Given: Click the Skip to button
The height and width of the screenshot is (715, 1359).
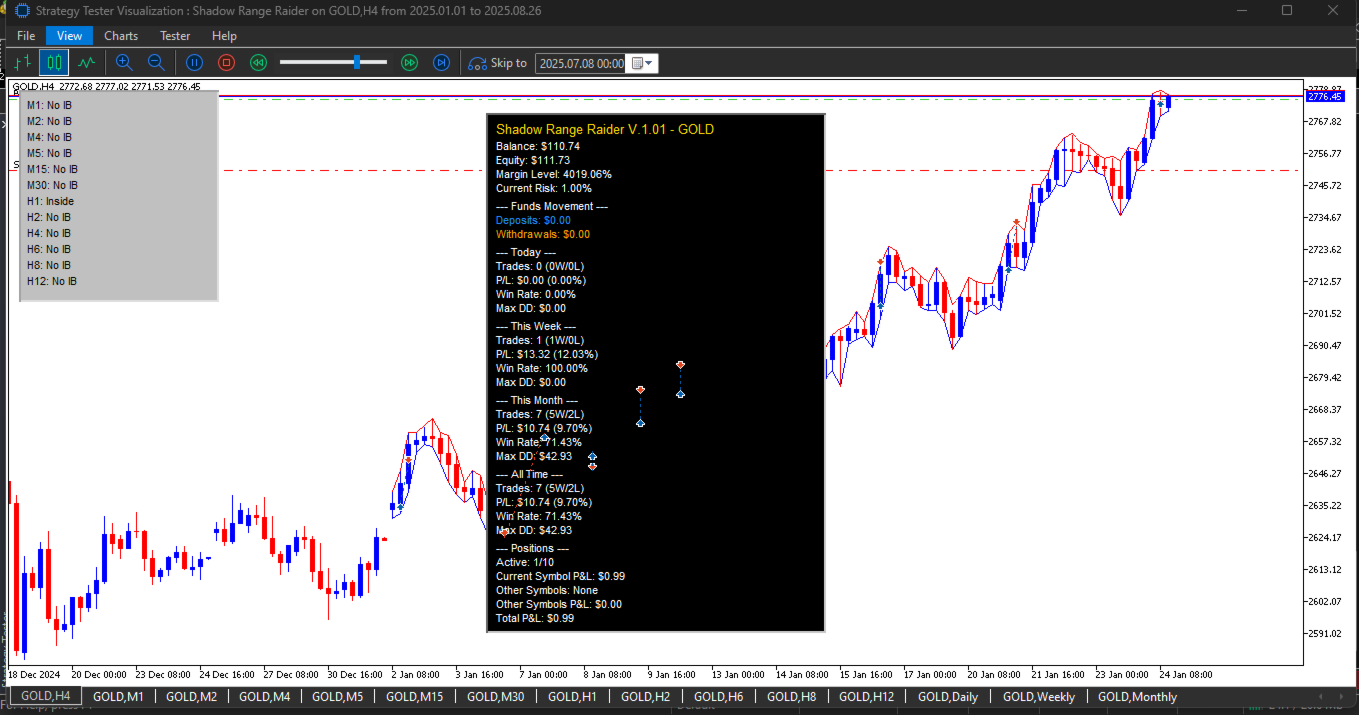Looking at the screenshot, I should point(497,63).
